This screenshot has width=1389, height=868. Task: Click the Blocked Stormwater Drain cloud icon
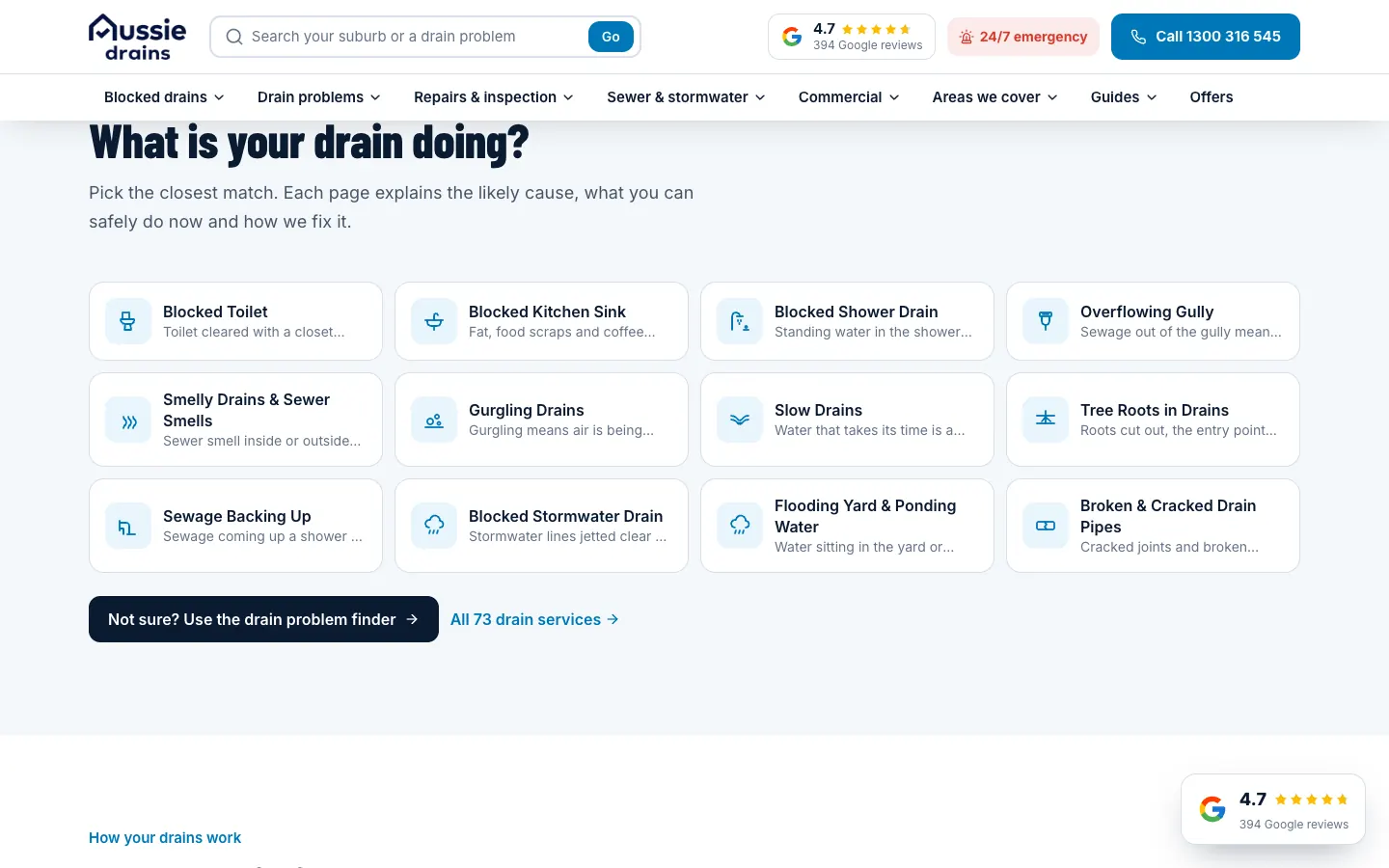coord(434,526)
